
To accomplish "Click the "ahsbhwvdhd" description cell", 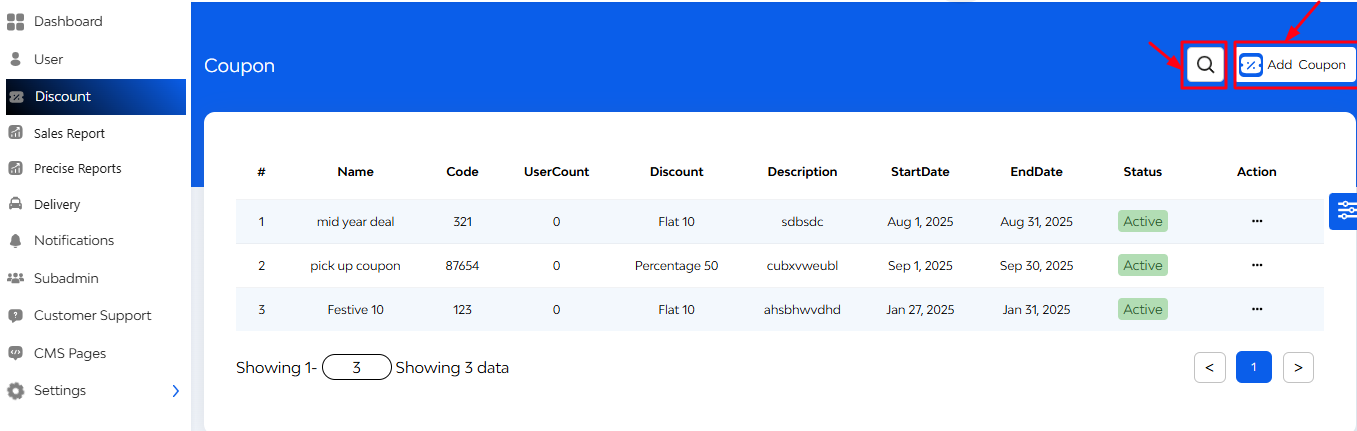I will [x=802, y=310].
